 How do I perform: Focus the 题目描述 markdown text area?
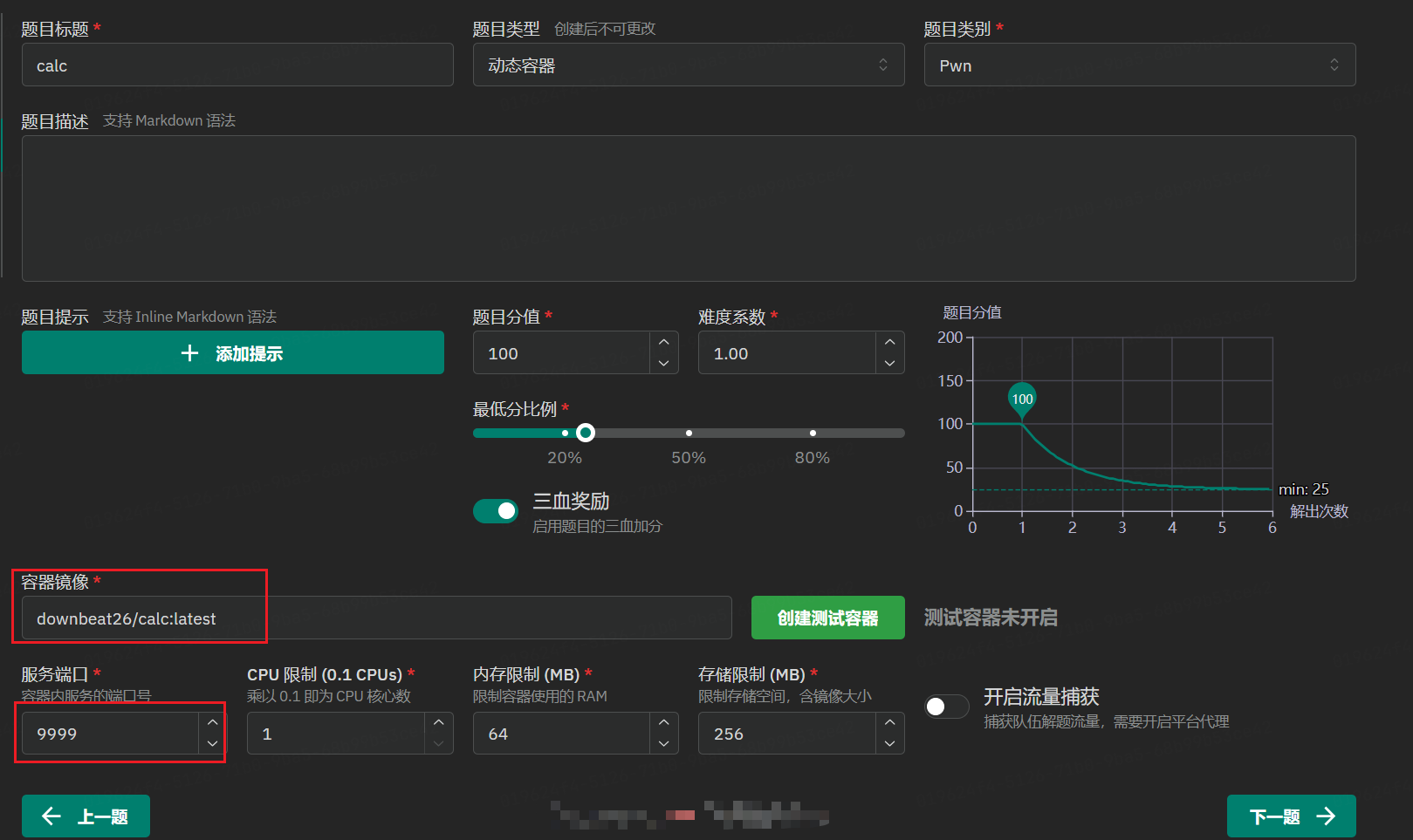688,208
